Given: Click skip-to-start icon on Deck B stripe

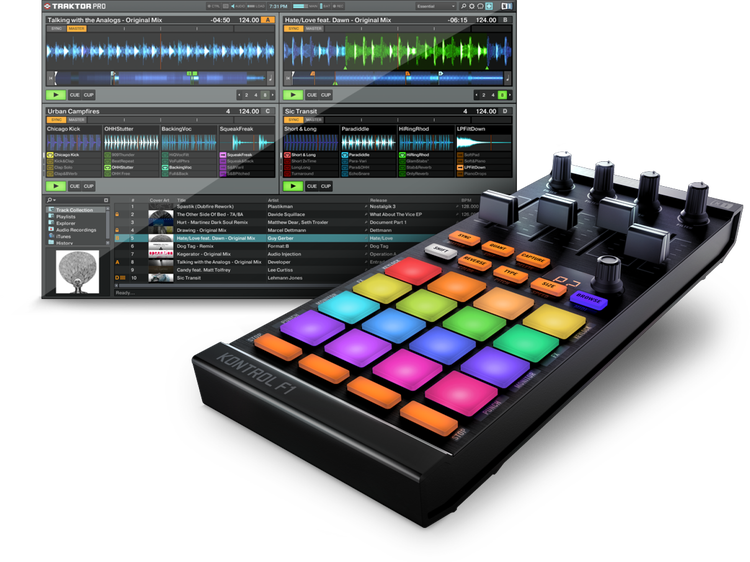Looking at the screenshot, I should (x=288, y=77).
